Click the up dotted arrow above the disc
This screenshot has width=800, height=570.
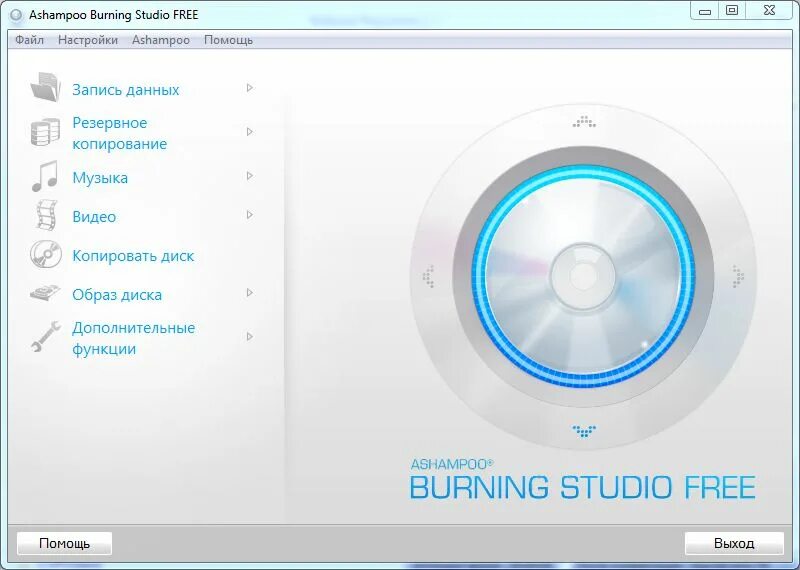point(584,122)
